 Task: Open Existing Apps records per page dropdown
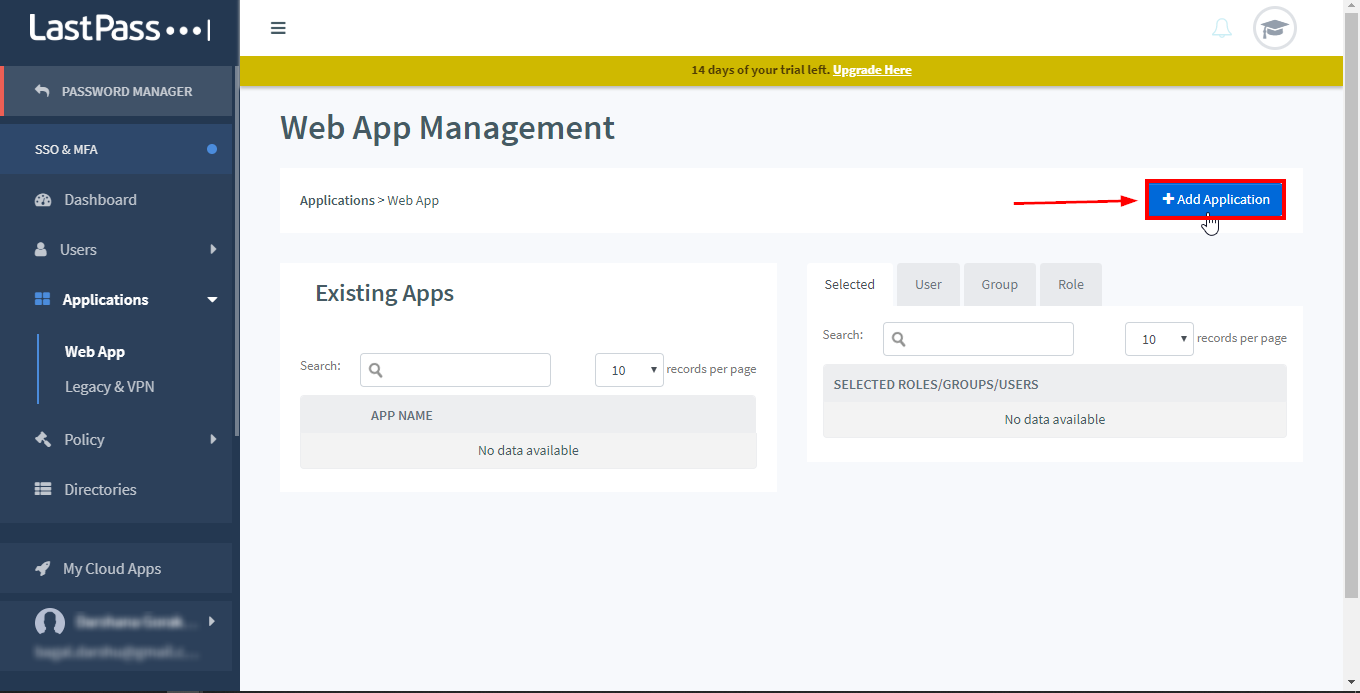629,370
